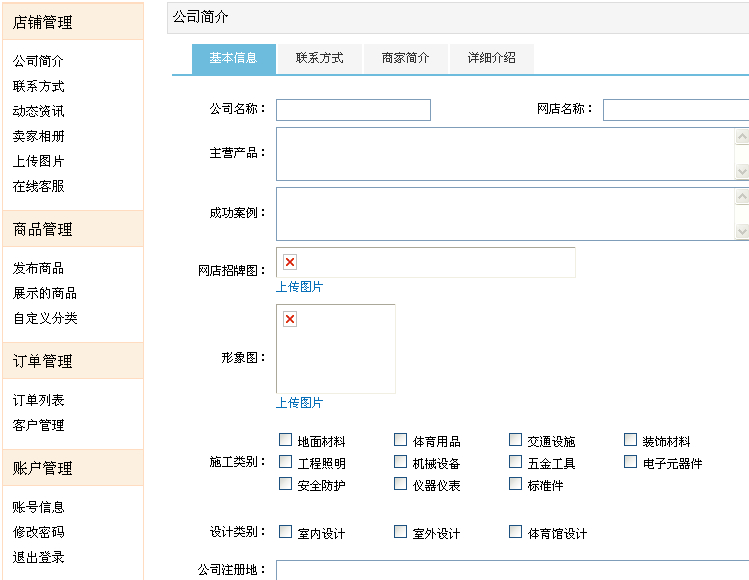Click broken image icon in 形象图 box
Viewport: 749px width, 580px height.
(x=290, y=319)
